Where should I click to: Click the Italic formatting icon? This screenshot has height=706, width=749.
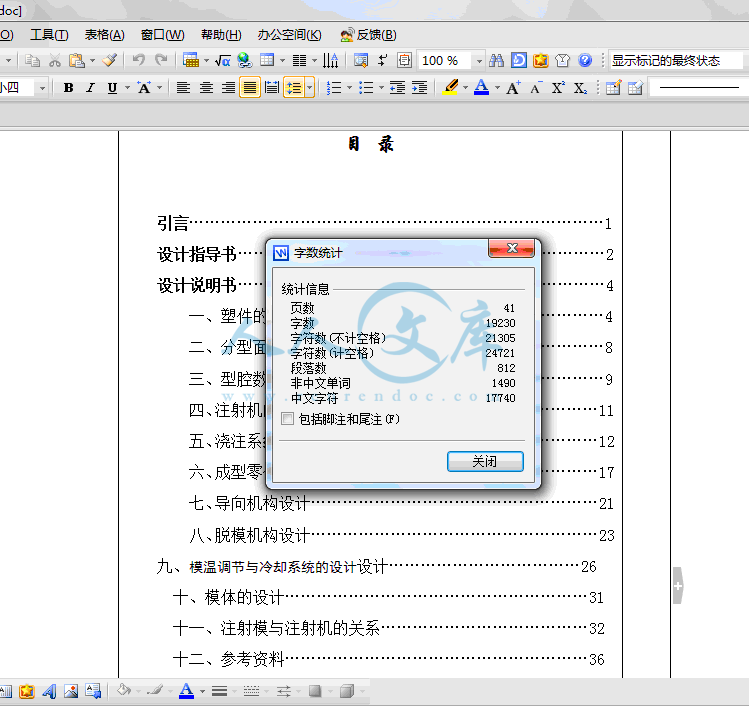pos(90,88)
